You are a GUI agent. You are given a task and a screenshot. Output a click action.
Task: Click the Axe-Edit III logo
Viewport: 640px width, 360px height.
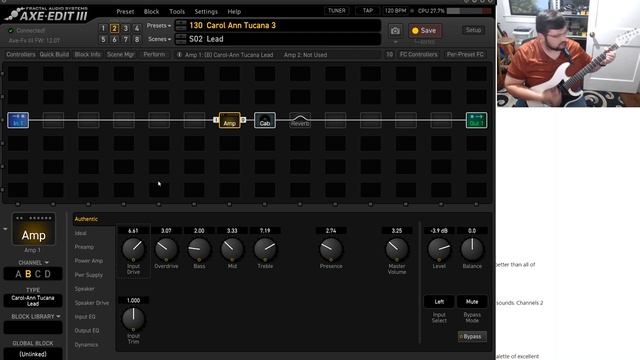click(x=47, y=14)
